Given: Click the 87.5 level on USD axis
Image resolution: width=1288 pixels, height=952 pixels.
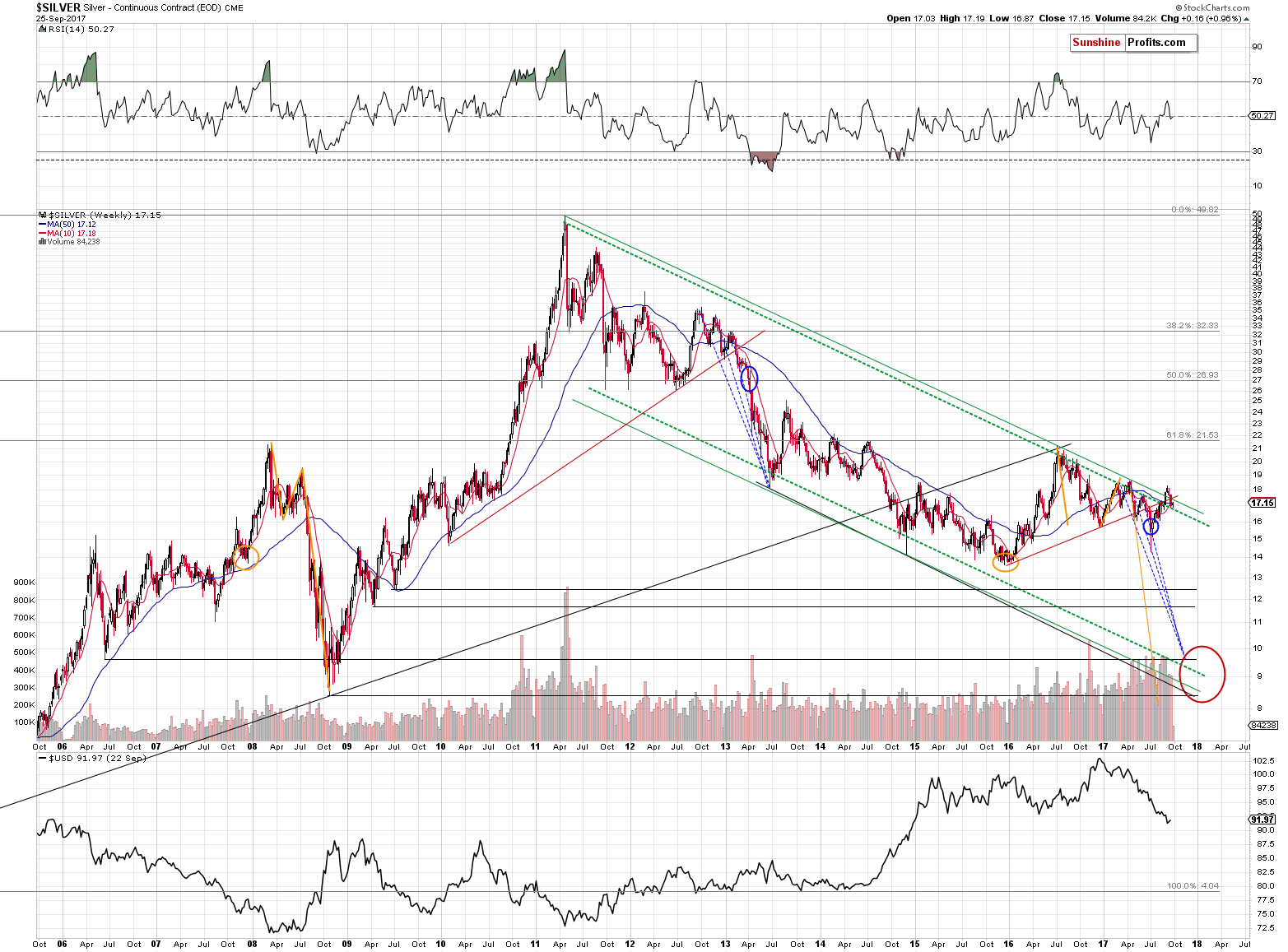Looking at the screenshot, I should tap(1263, 845).
